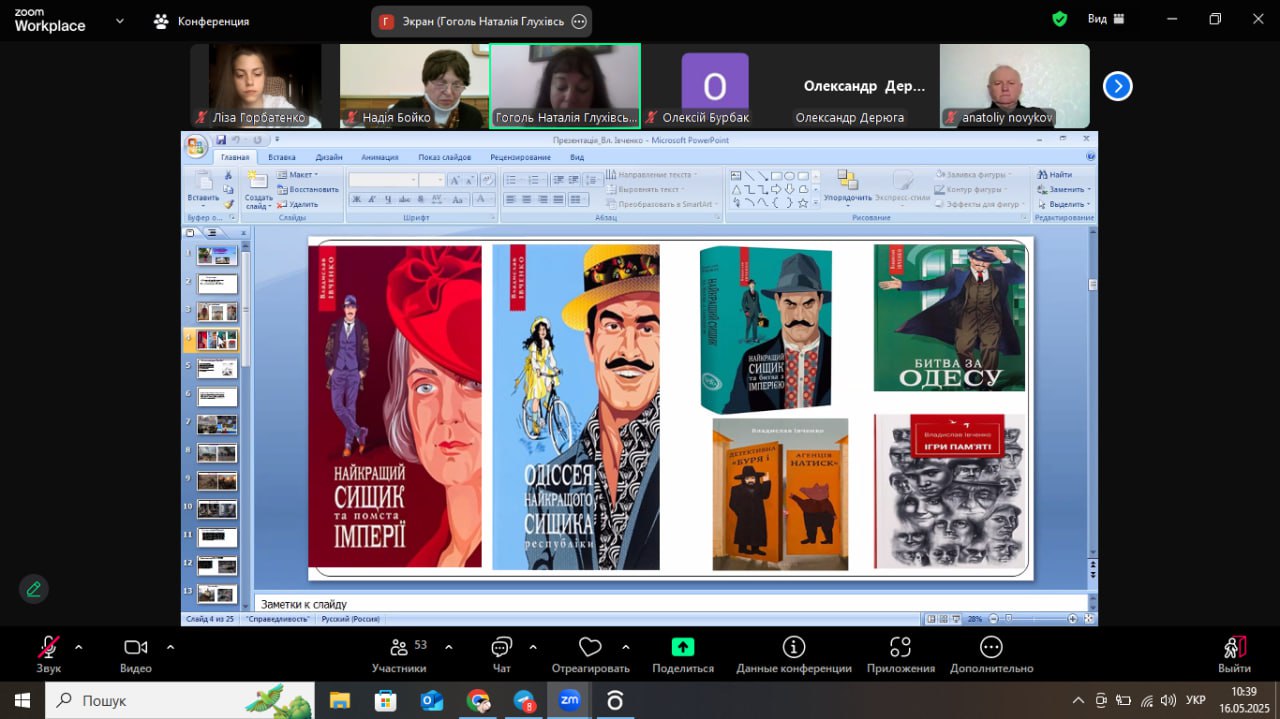Click the Вставить paste icon
The image size is (1280, 719).
pyautogui.click(x=203, y=182)
